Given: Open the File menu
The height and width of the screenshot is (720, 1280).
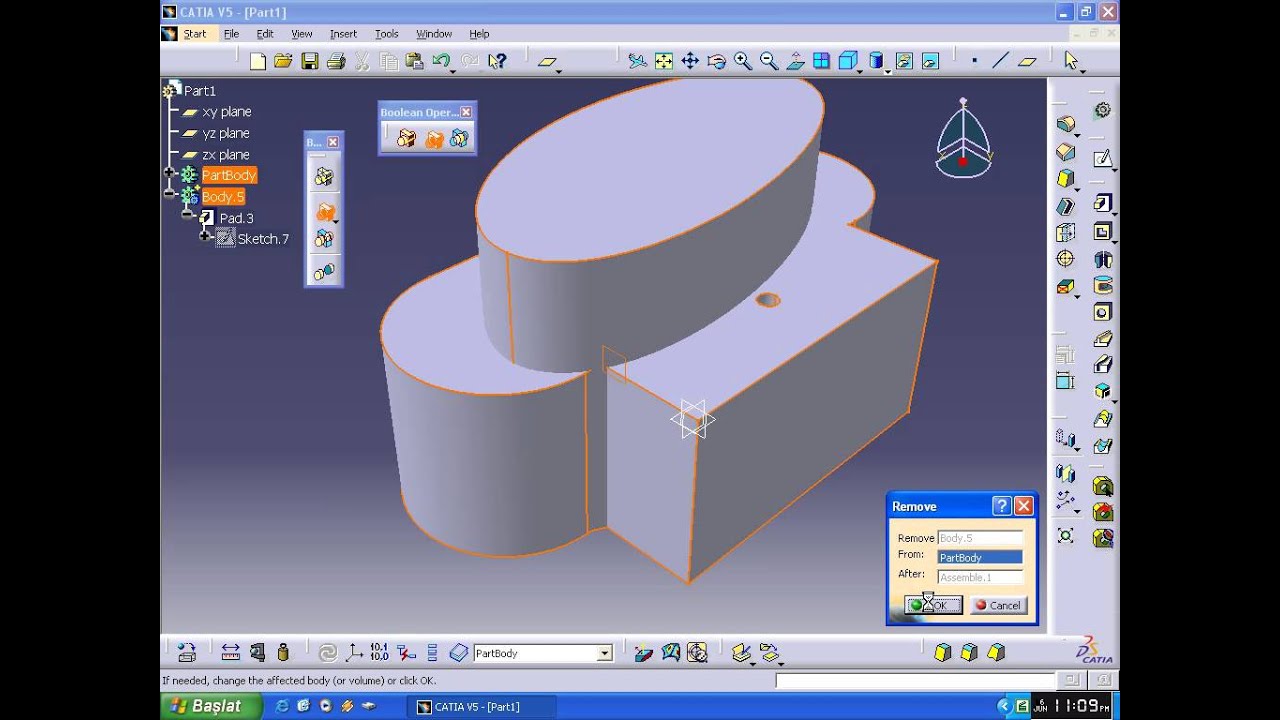Looking at the screenshot, I should coord(231,34).
